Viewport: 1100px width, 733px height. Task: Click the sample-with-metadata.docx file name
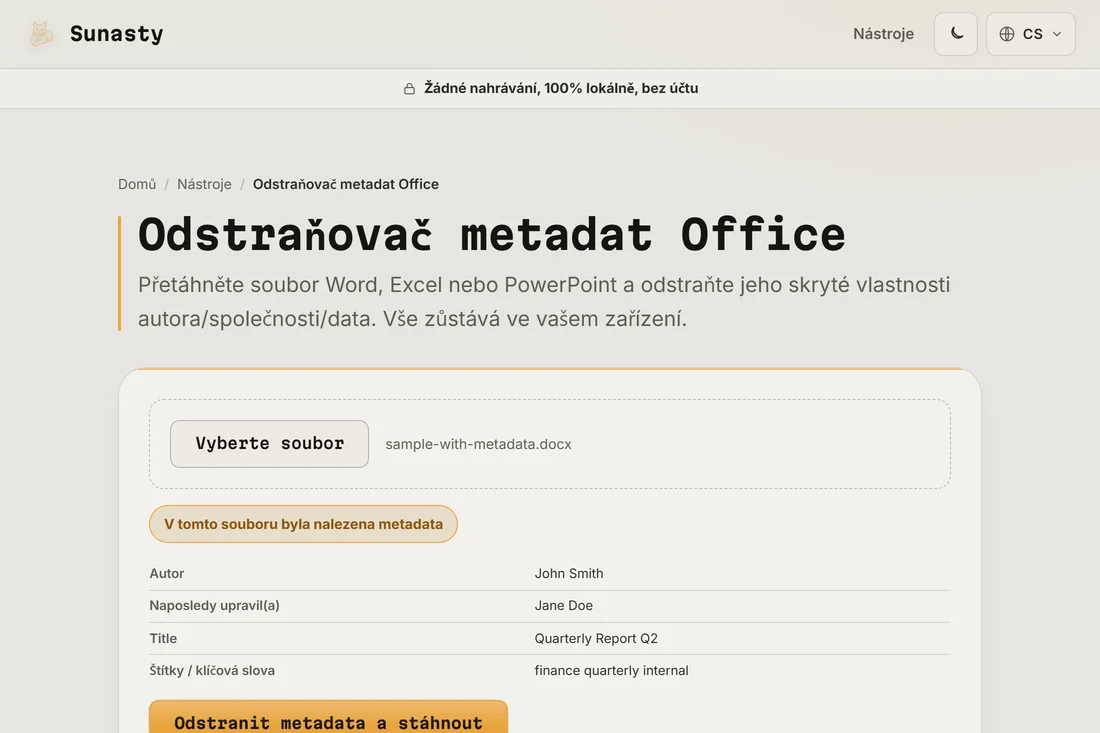tap(478, 444)
